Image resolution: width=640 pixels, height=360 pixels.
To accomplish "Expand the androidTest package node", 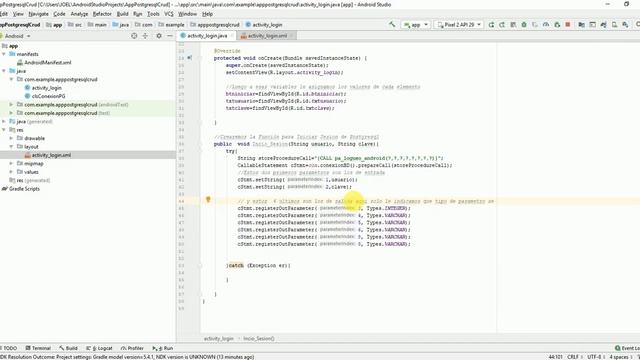I will 11,104.
